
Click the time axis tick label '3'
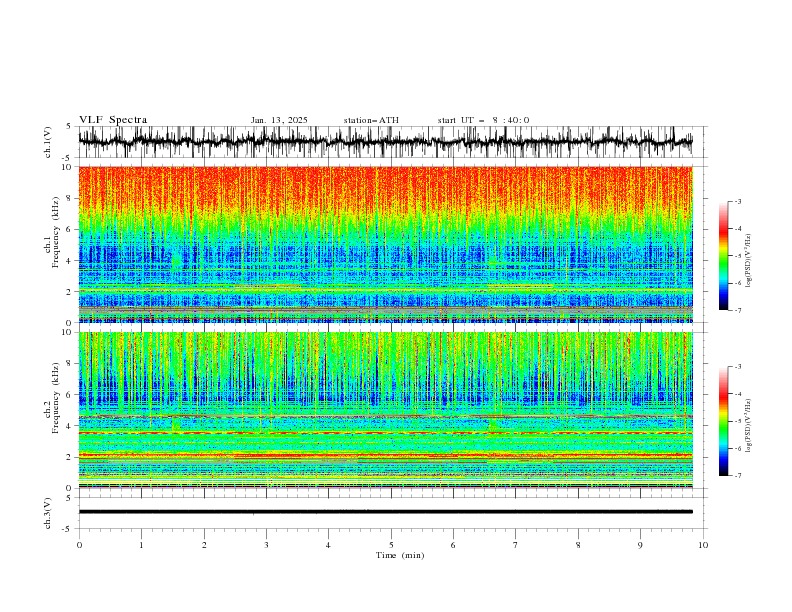coord(266,545)
